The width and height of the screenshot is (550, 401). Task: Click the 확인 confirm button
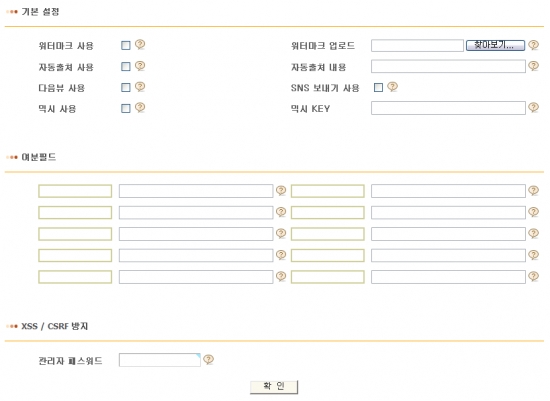coord(274,387)
